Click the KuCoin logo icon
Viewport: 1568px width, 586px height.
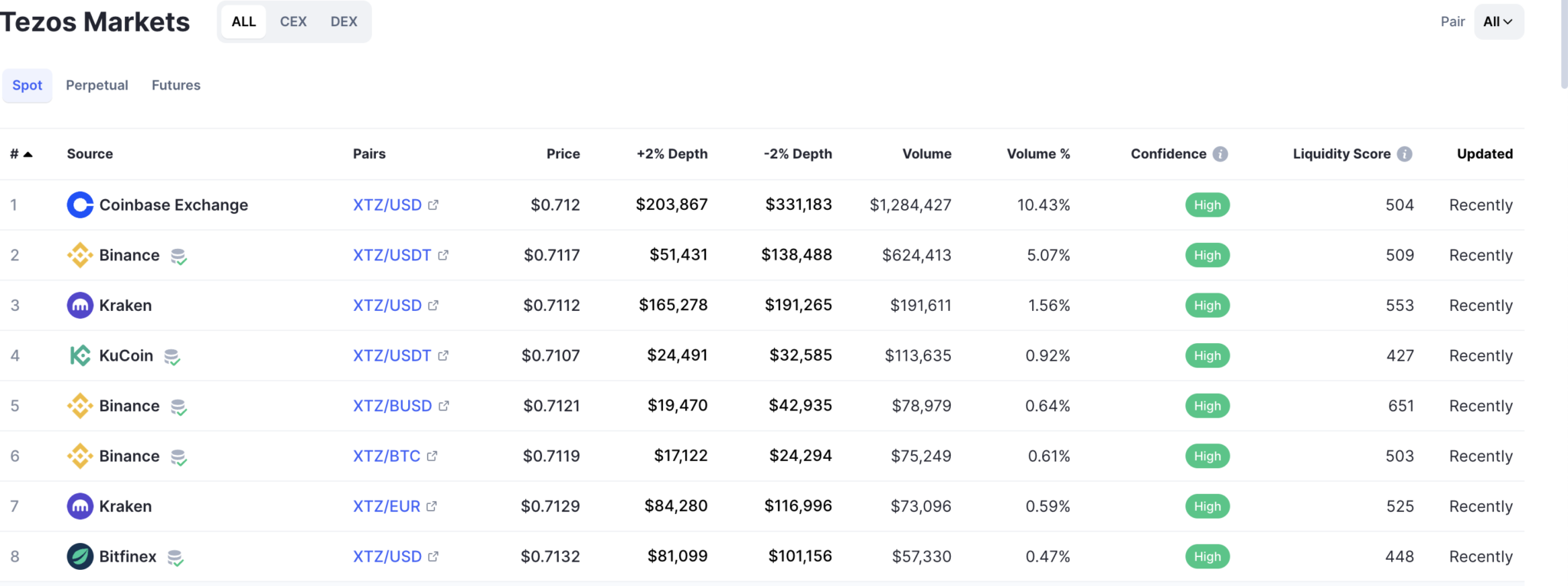(x=80, y=355)
